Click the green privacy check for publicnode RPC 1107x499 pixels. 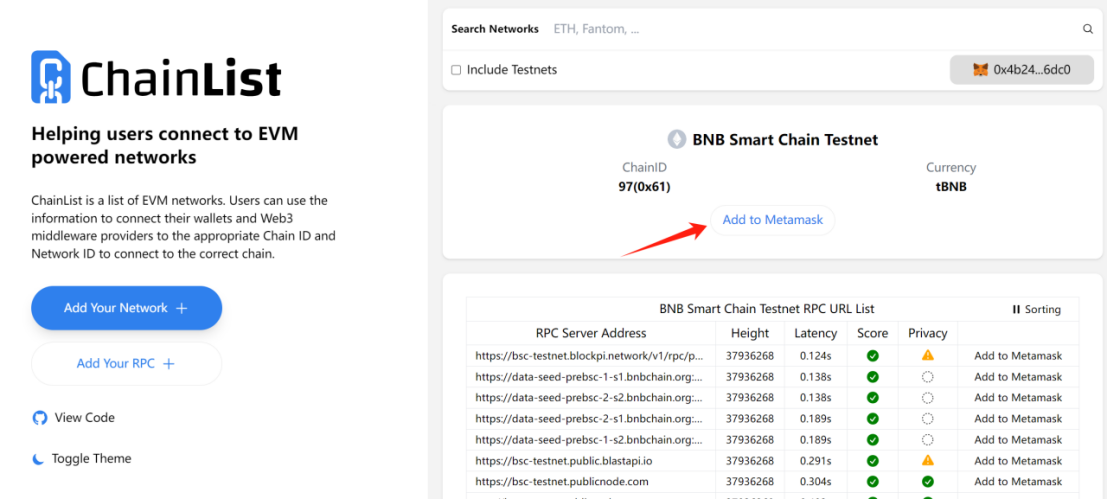pos(928,481)
